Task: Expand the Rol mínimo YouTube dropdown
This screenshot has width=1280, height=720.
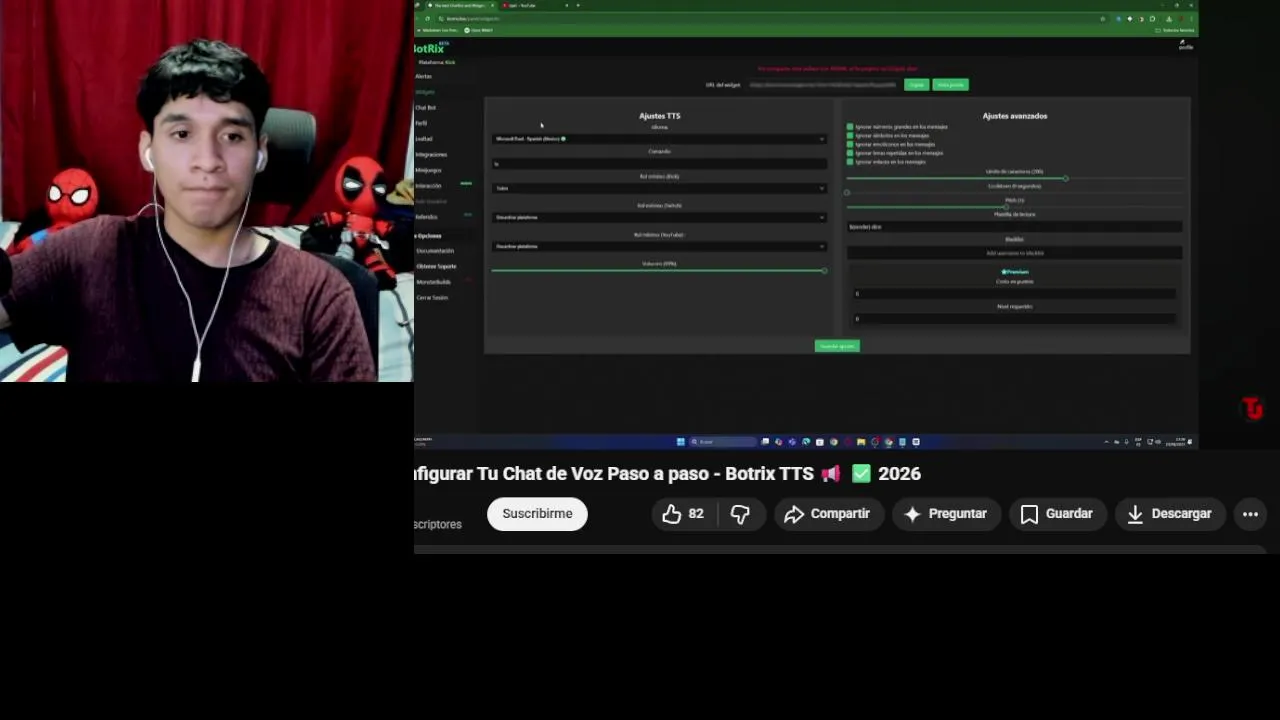Action: click(x=659, y=246)
